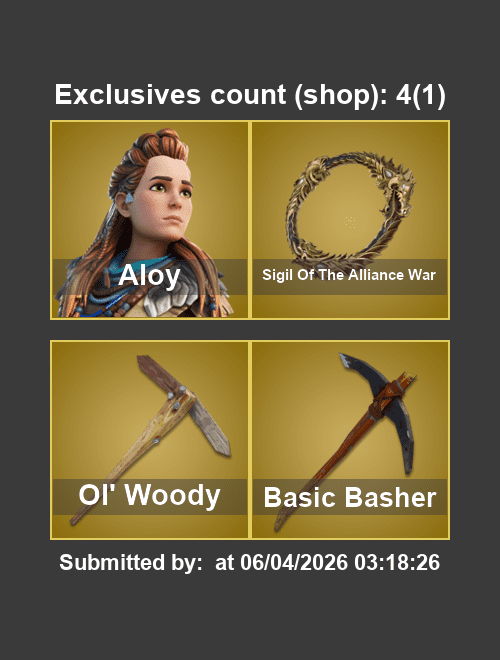This screenshot has width=500, height=660.
Task: Click the sparkle dots inside the sigil ring
Action: pyautogui.click(x=350, y=222)
